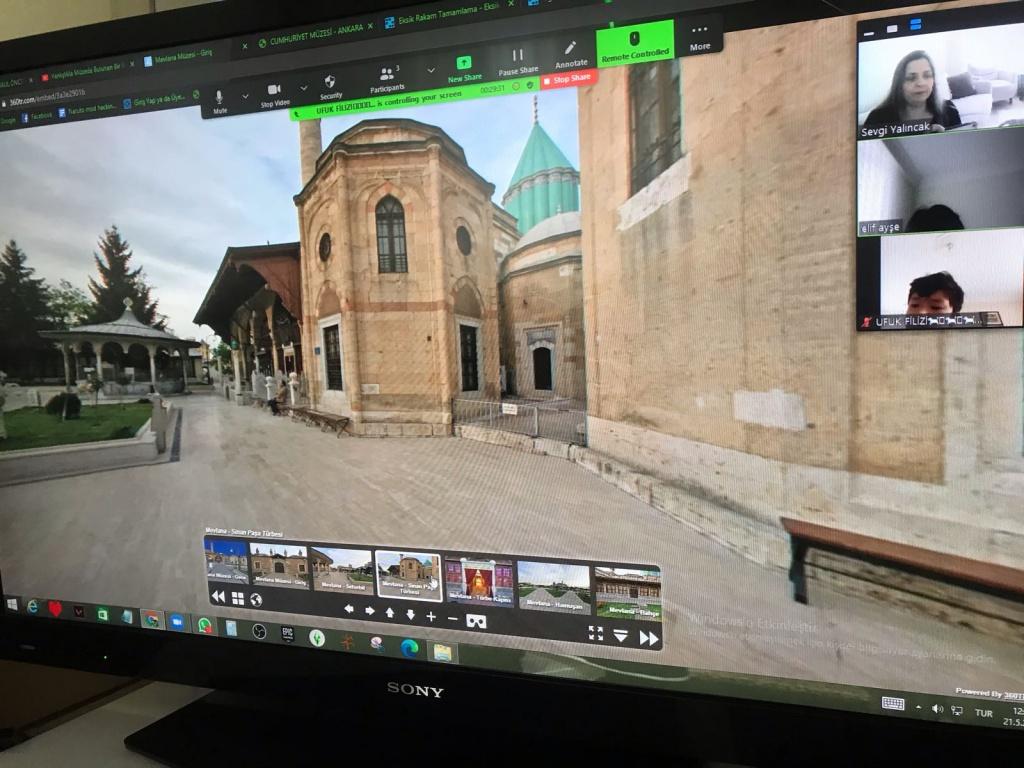
Task: Mute the microphone in Zoom toolbar
Action: pyautogui.click(x=219, y=101)
